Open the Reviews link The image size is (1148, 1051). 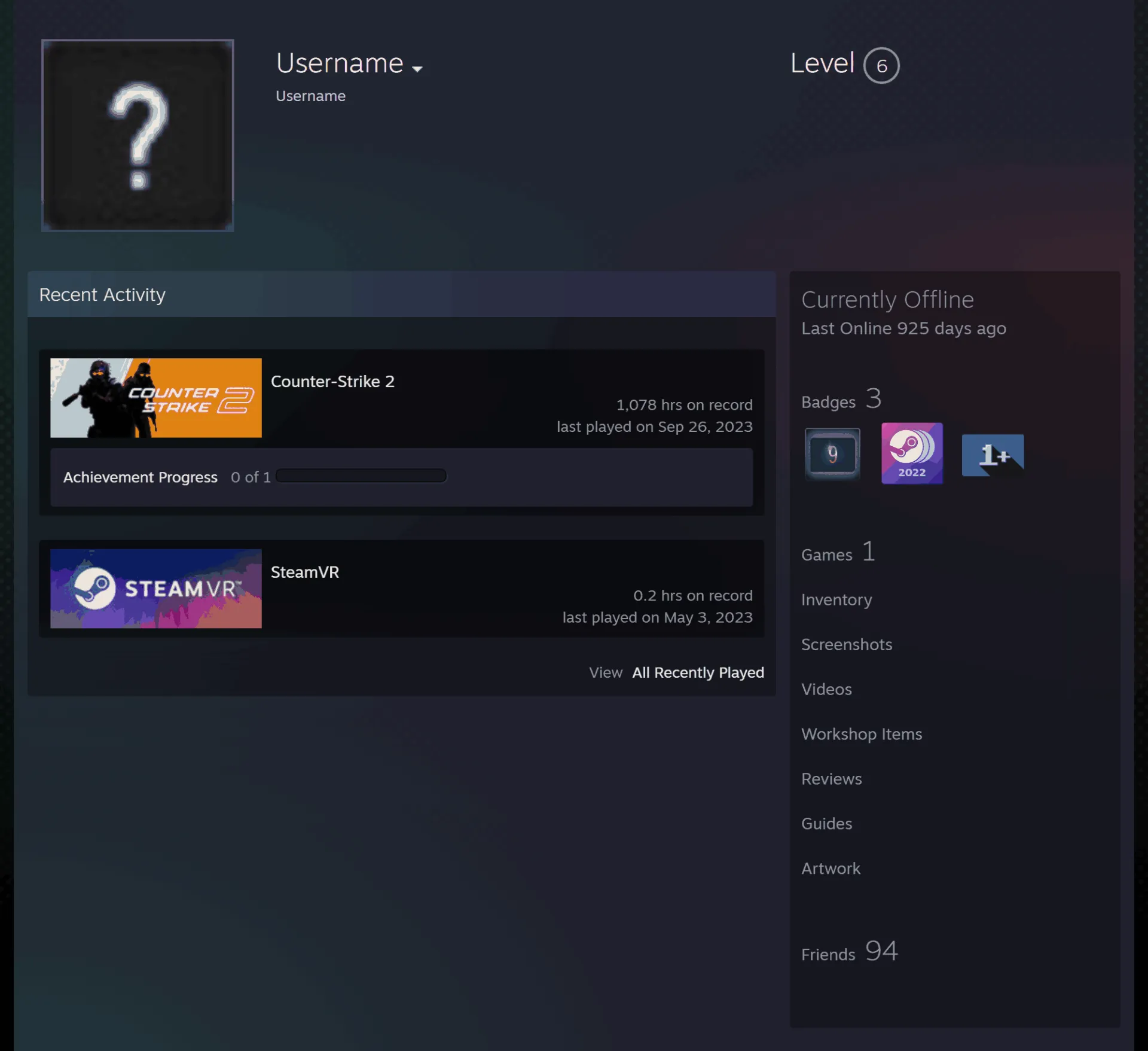[x=831, y=779]
